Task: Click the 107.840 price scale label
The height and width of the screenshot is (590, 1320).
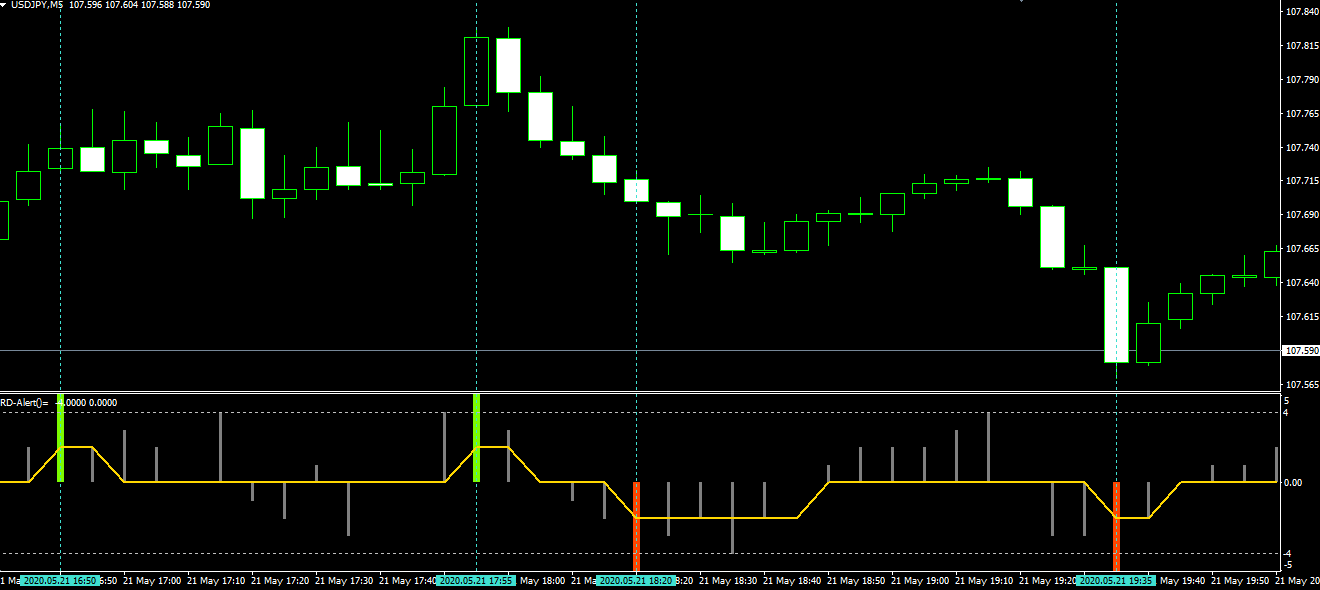Action: pyautogui.click(x=1300, y=12)
